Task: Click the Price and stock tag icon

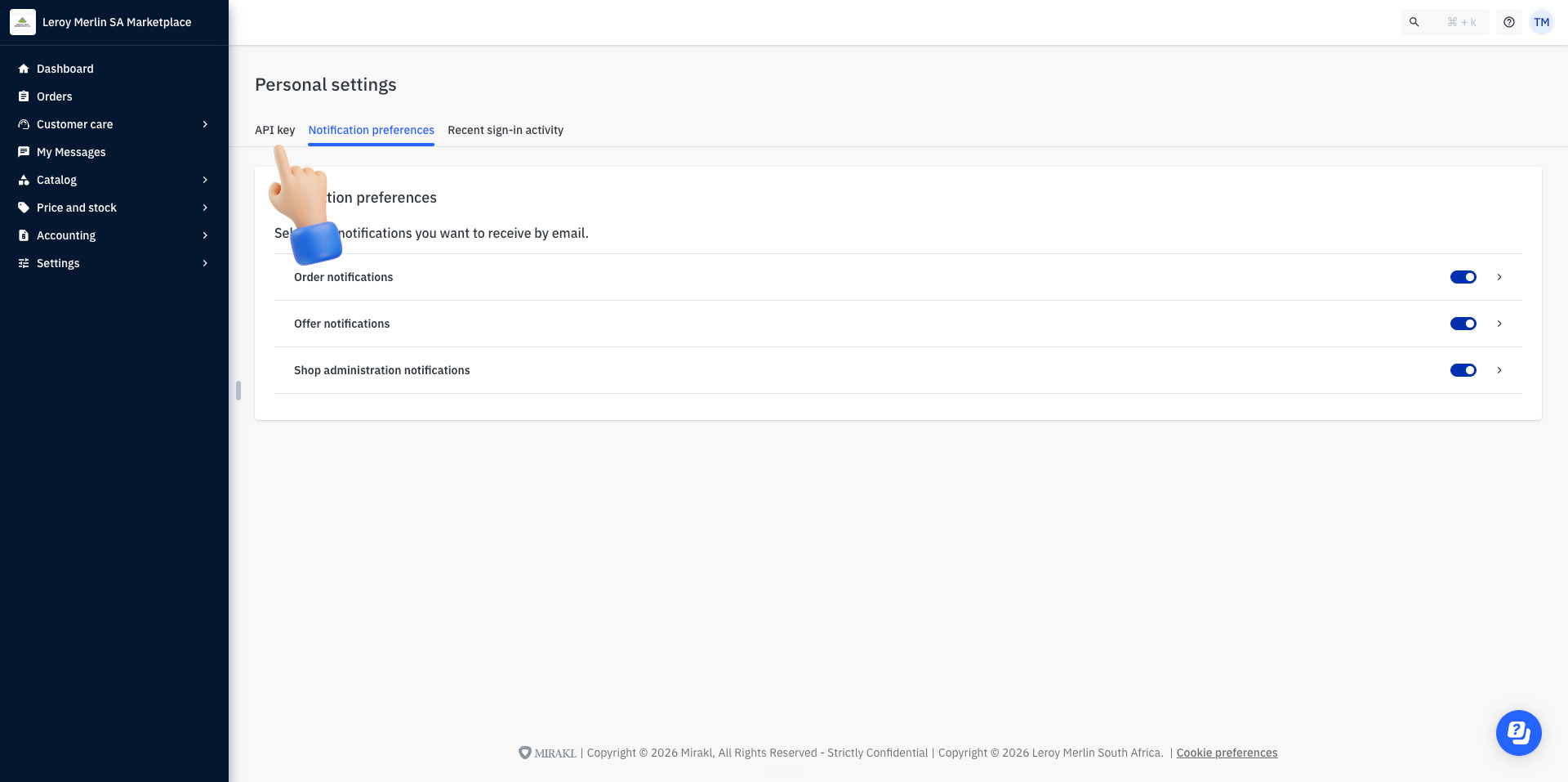Action: [x=24, y=208]
